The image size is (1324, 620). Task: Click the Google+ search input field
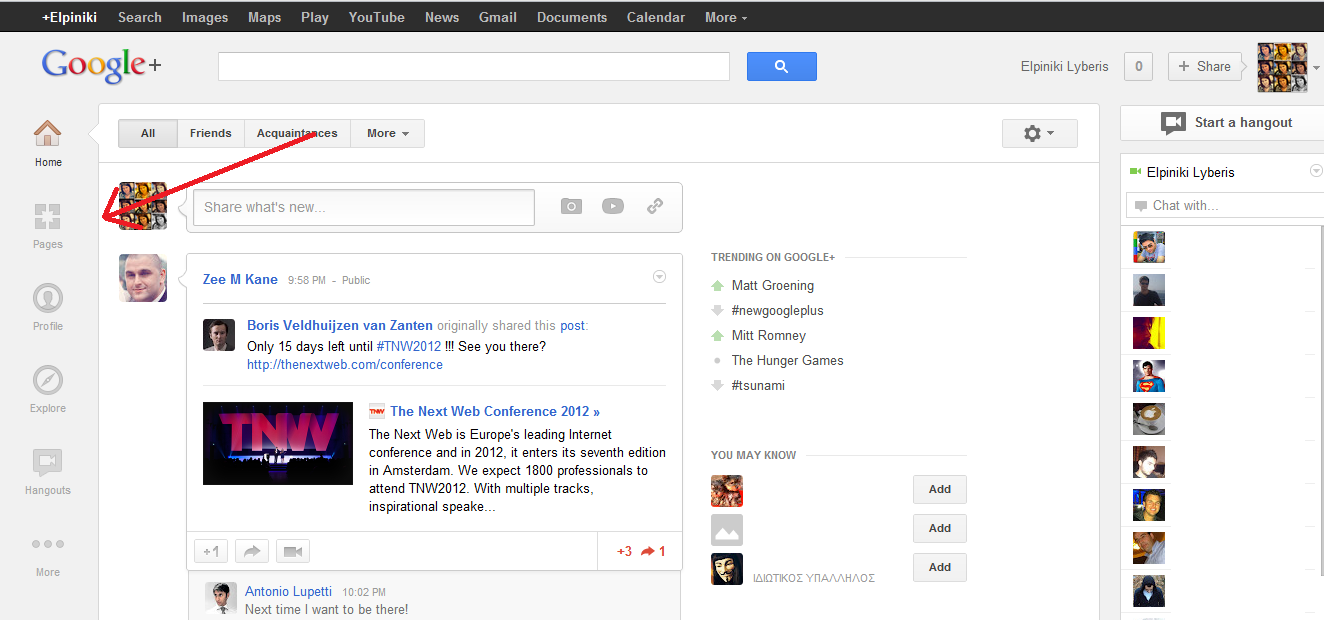474,67
